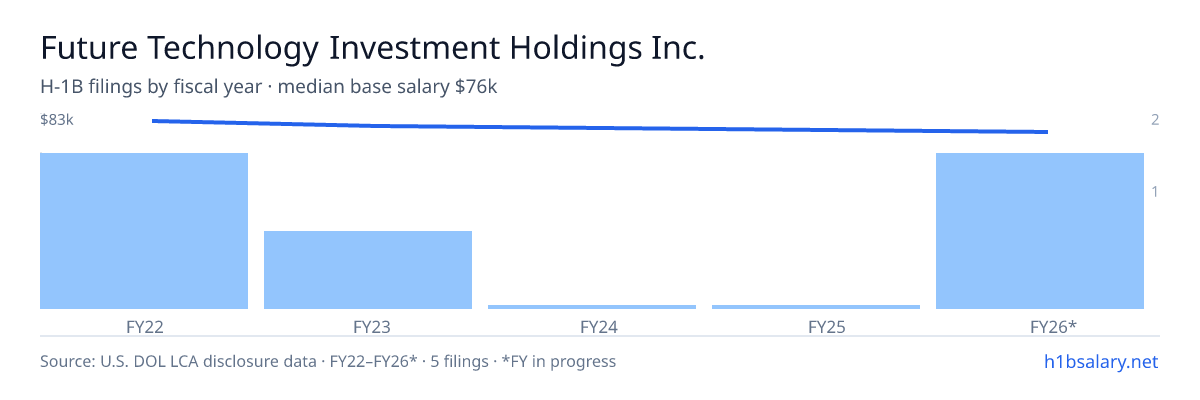Click the $83k salary axis label

point(57,120)
